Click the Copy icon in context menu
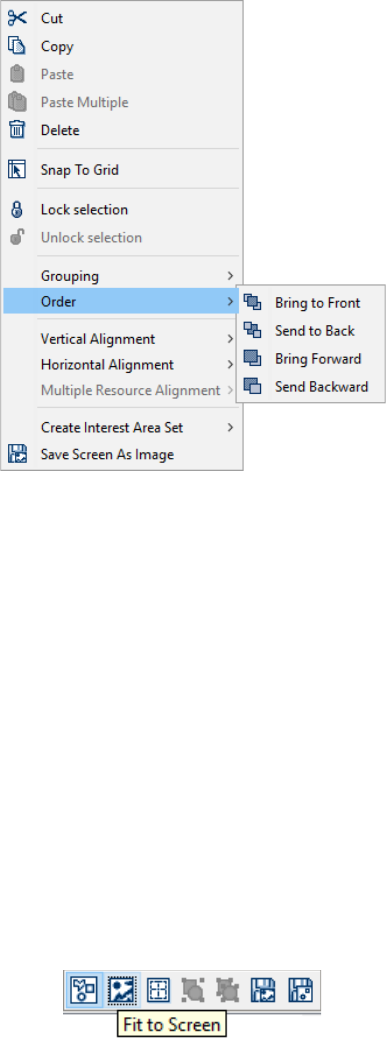The image size is (386, 1045). point(17,46)
